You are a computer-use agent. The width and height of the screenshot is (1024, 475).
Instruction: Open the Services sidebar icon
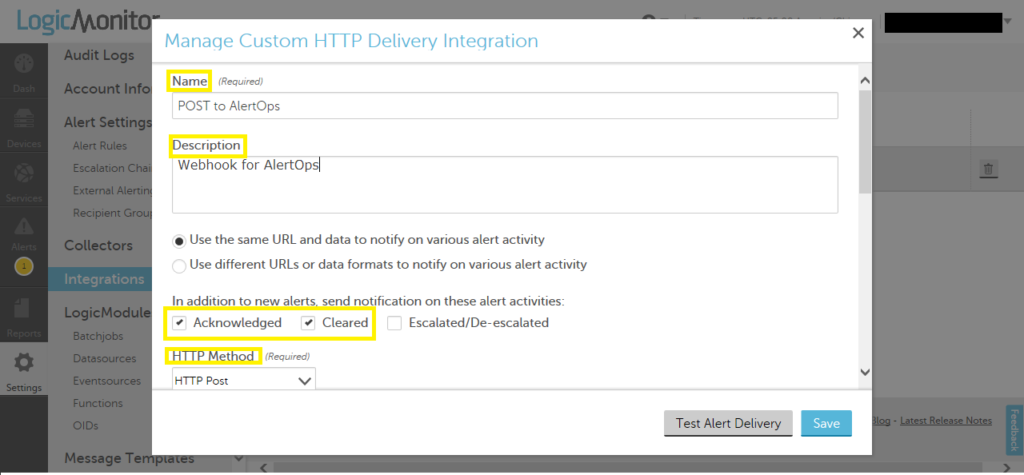[x=24, y=180]
